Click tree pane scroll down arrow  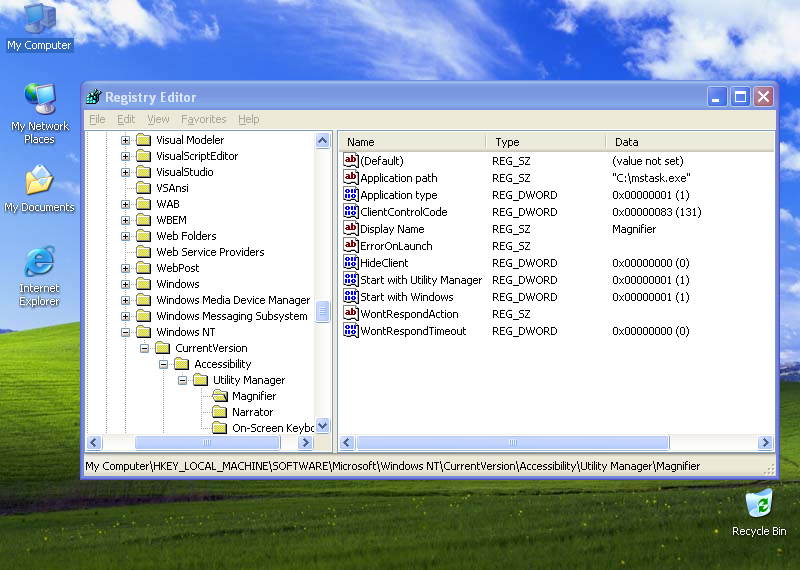(x=322, y=425)
